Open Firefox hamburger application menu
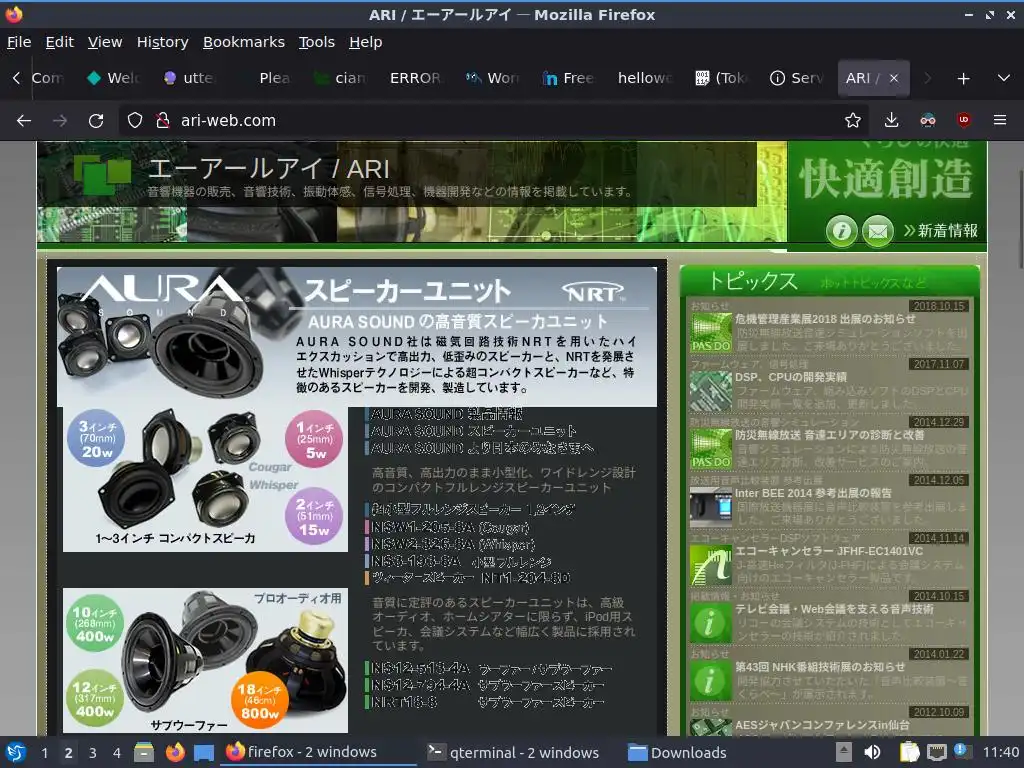Image resolution: width=1024 pixels, height=768 pixels. (x=999, y=120)
